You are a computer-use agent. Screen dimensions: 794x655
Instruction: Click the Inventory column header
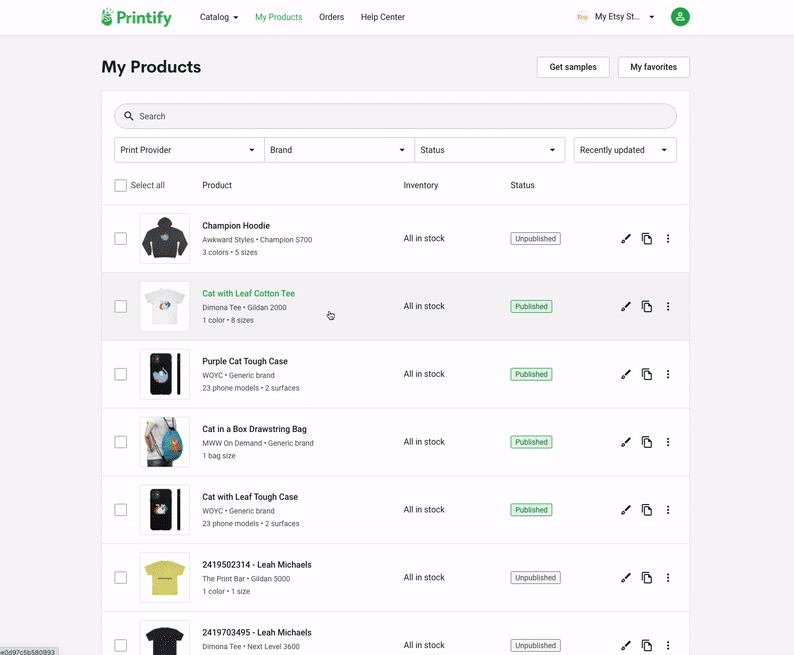421,185
